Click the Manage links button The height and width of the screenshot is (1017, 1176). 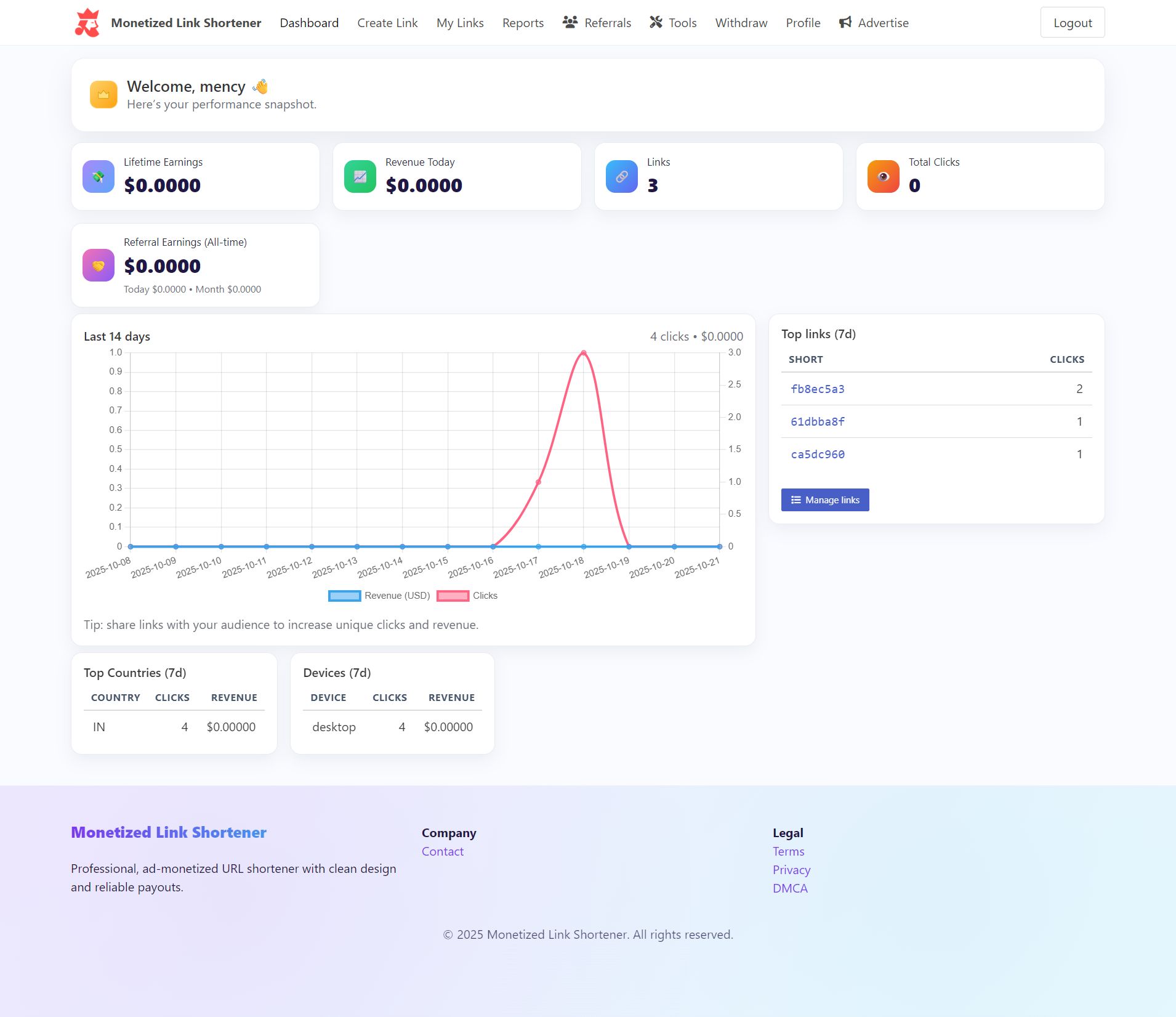coord(825,500)
